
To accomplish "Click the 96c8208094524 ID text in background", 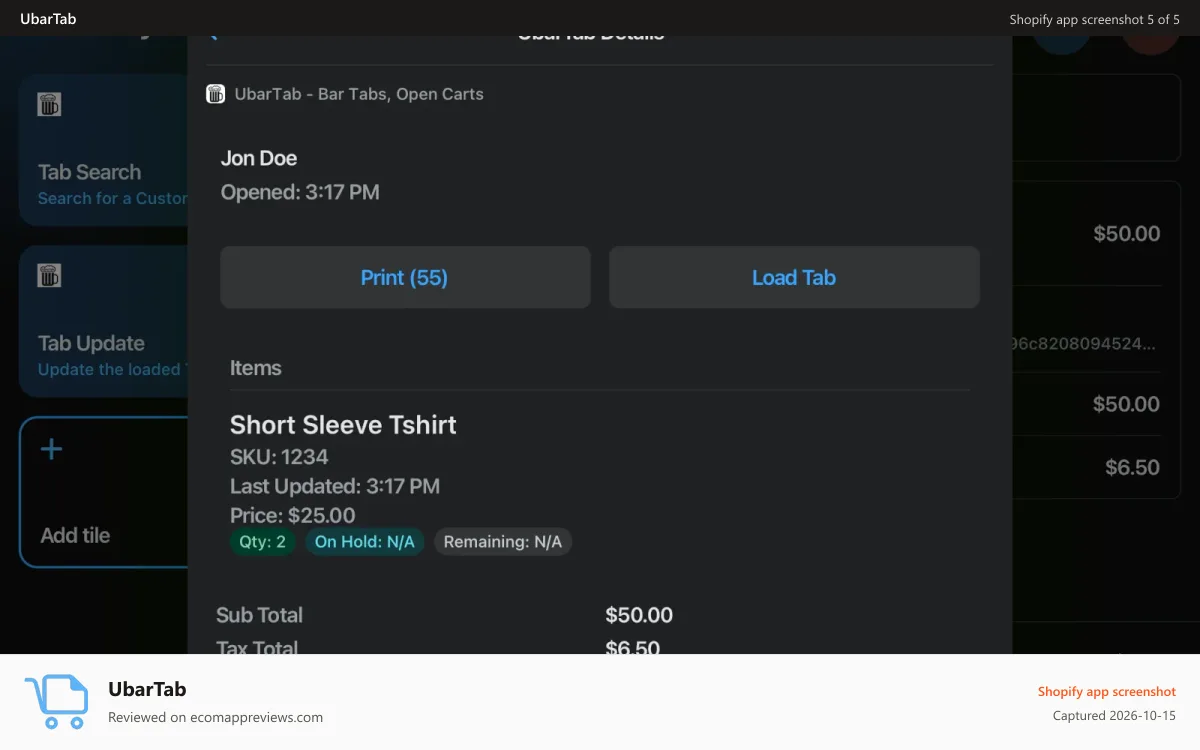I will tap(1084, 344).
